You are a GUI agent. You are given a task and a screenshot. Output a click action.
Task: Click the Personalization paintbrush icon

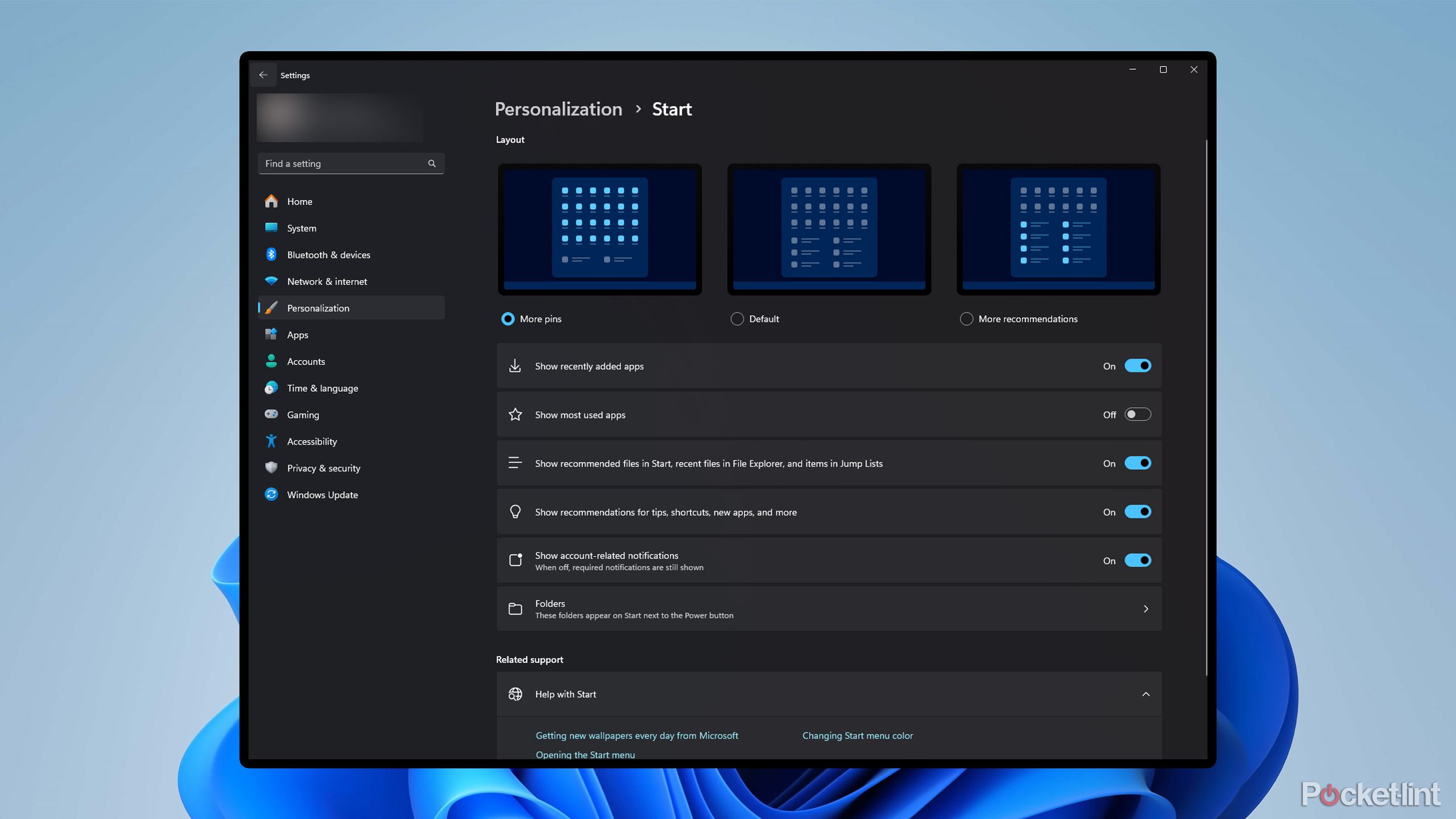271,308
